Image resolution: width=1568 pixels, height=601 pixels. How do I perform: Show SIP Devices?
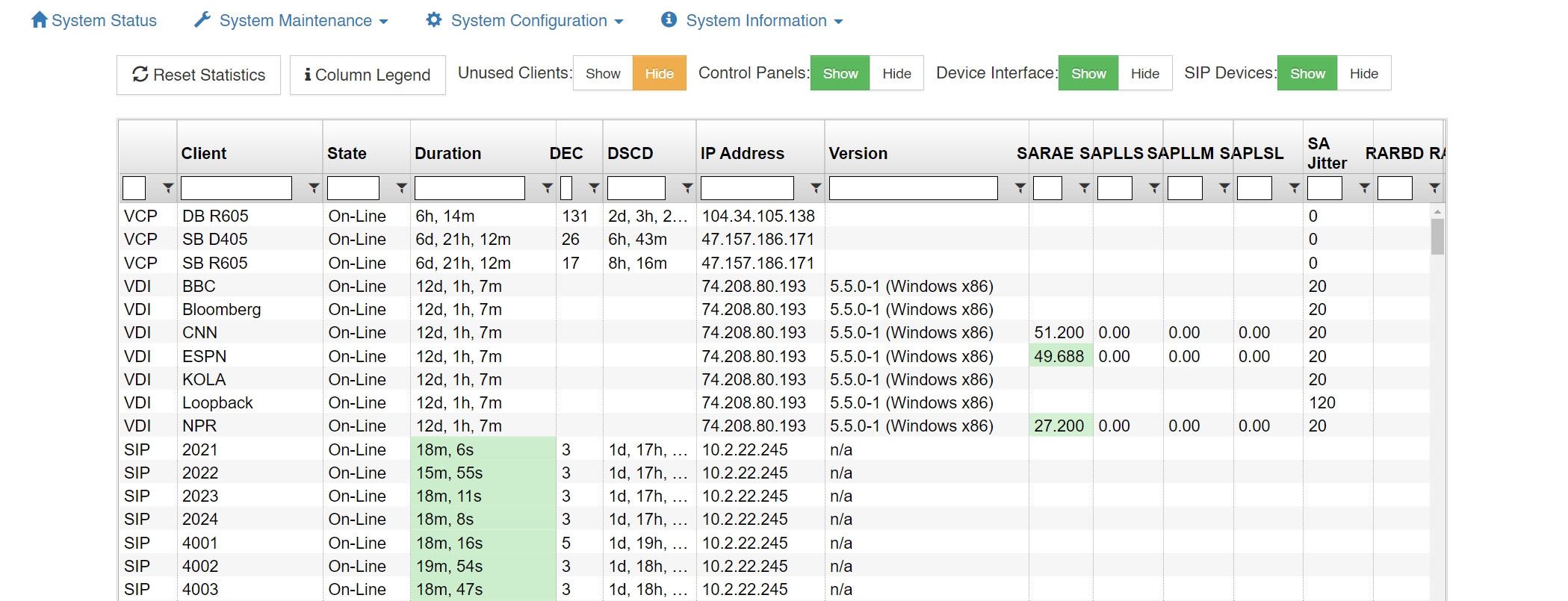click(x=1307, y=73)
